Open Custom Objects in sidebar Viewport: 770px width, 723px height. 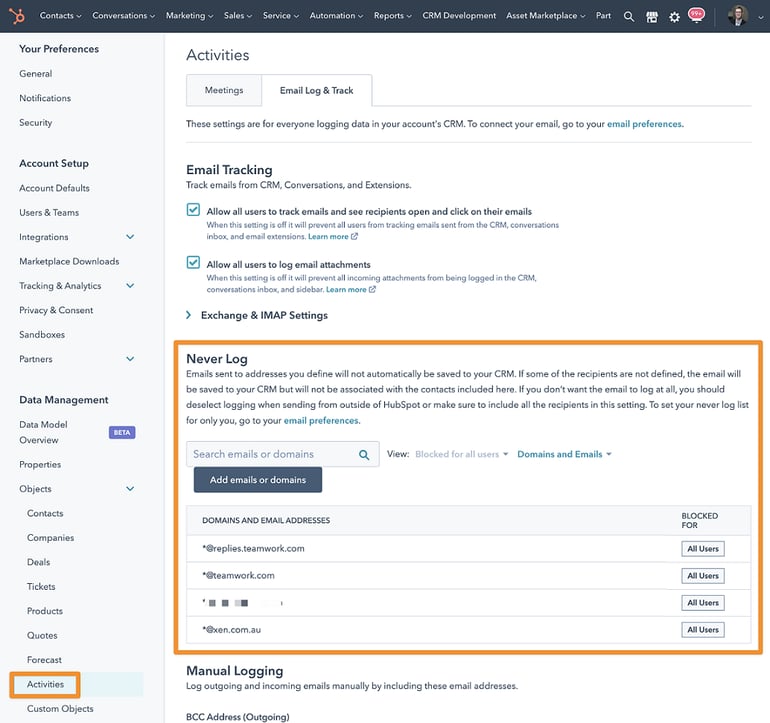click(60, 709)
